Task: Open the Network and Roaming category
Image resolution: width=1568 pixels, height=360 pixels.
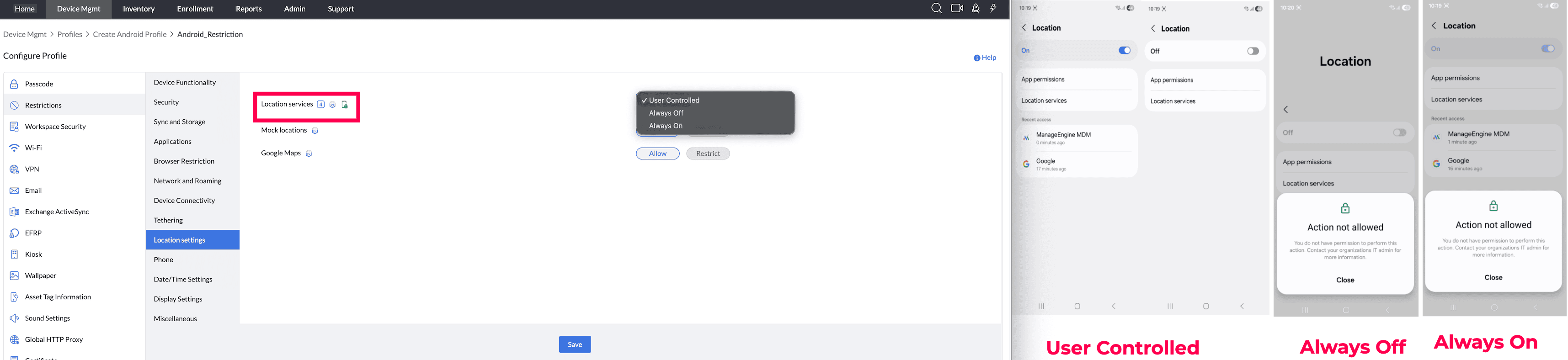Action: click(x=192, y=181)
